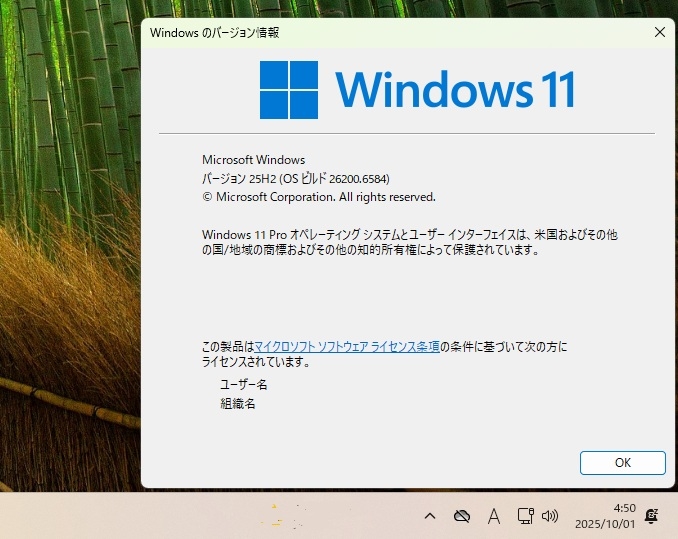This screenshot has width=678, height=539.
Task: Click the © Microsoft Corporation. All rights reserved. text
Action: click(x=319, y=197)
